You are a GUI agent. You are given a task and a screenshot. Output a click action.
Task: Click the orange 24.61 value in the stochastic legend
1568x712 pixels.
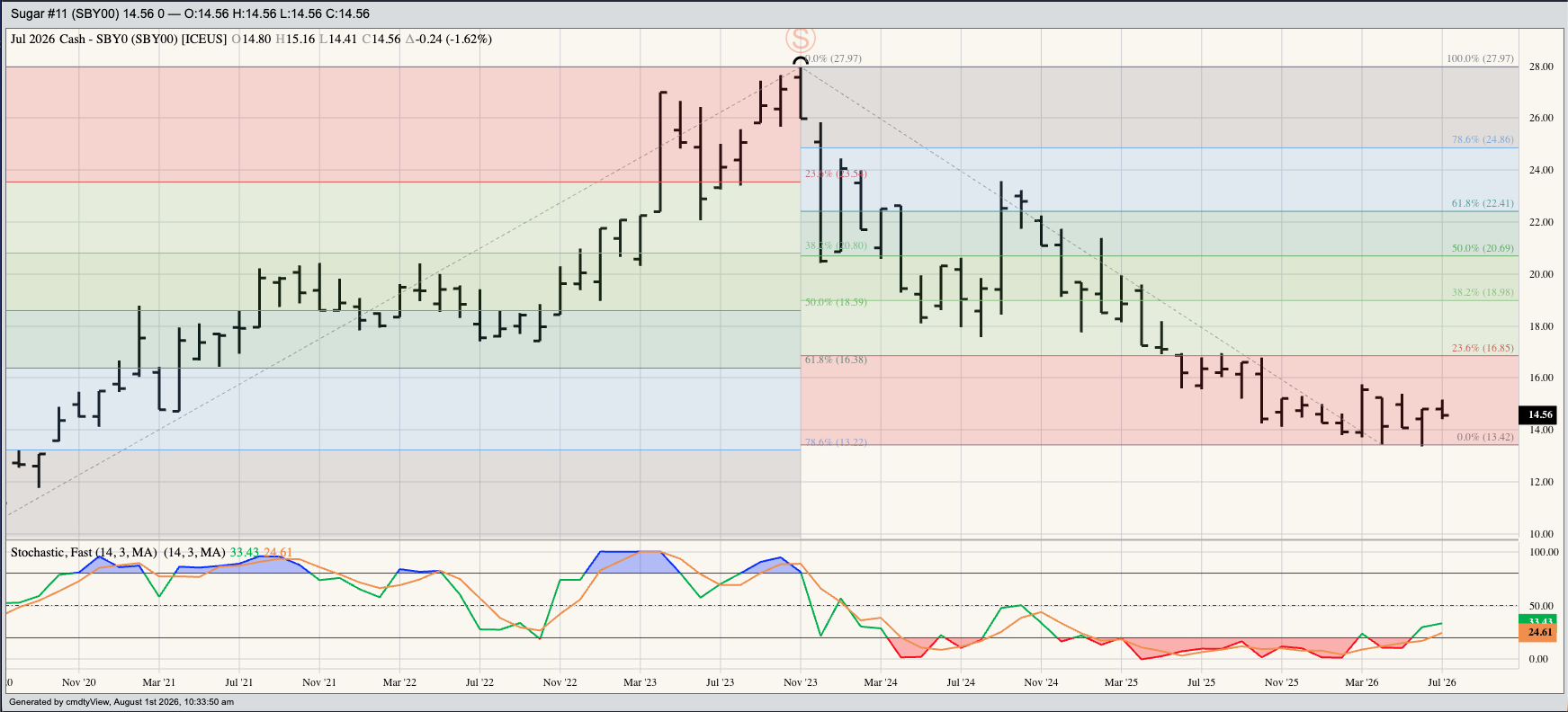278,552
